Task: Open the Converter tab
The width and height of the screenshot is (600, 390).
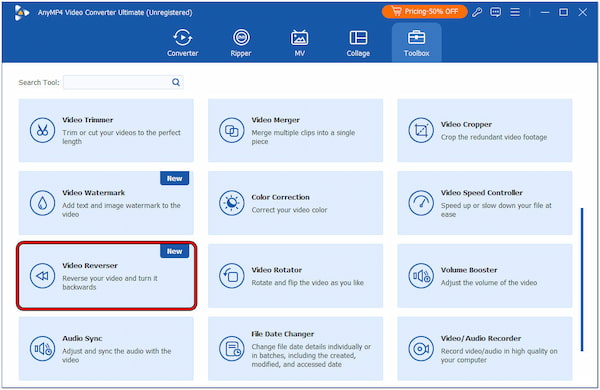Action: click(183, 43)
